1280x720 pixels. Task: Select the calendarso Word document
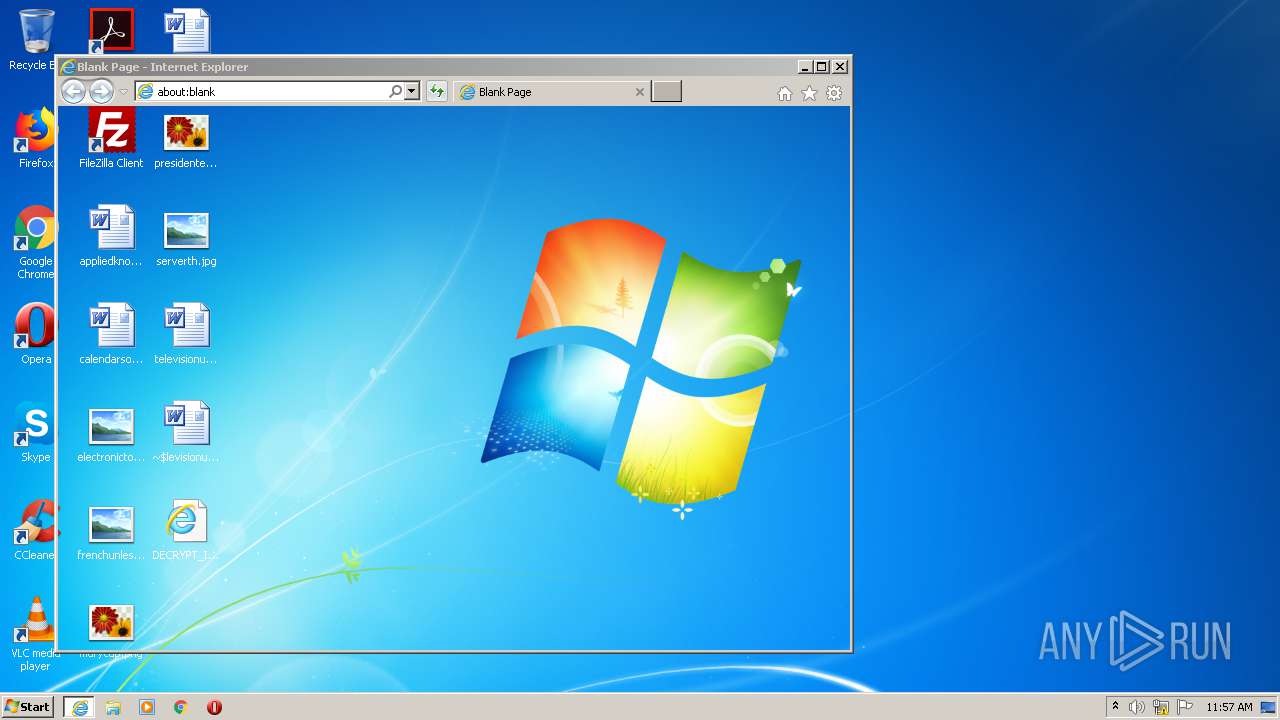click(111, 334)
